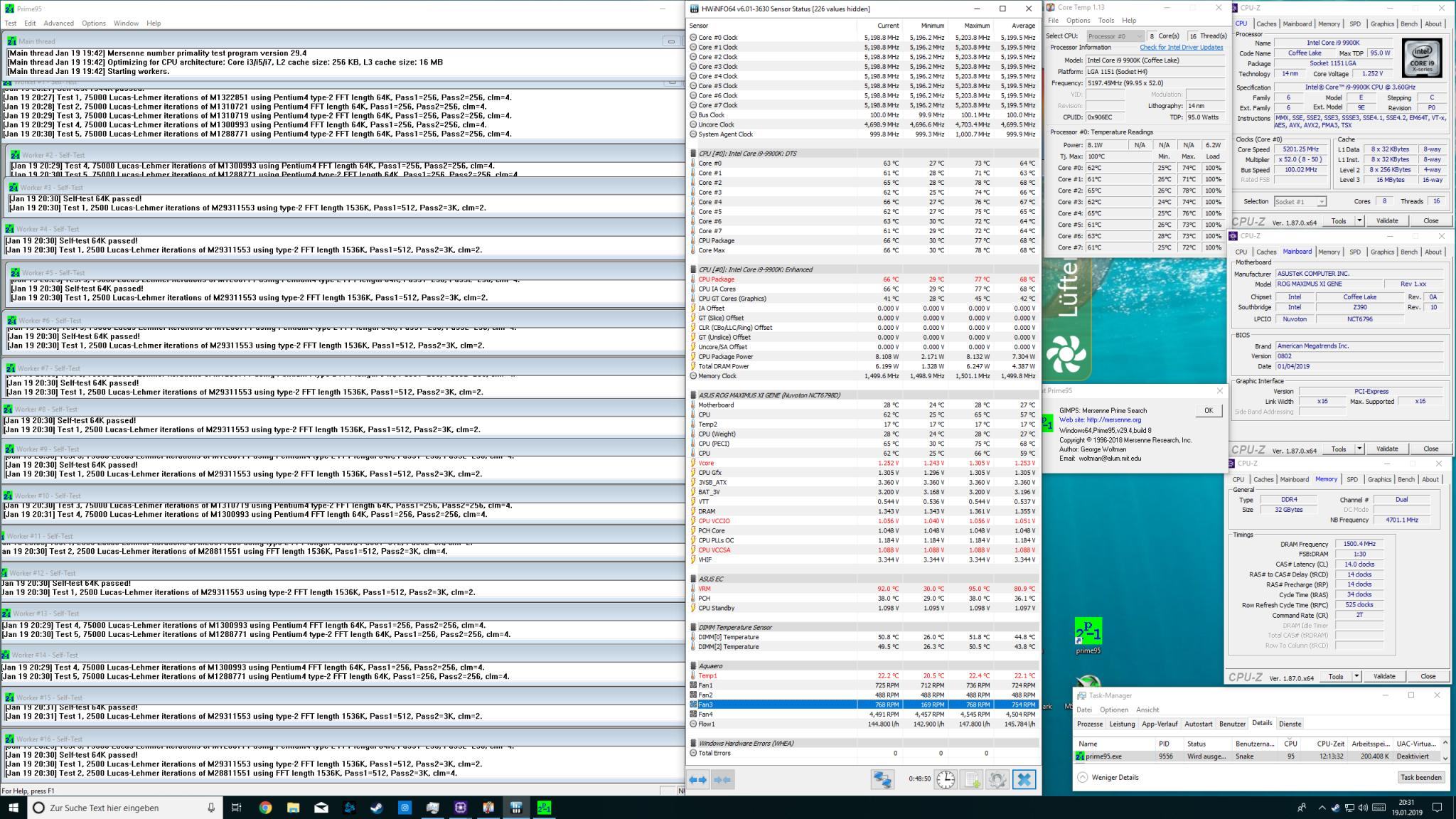The width and height of the screenshot is (1456, 819).
Task: Select Vcore voltage sensor row
Action: pos(862,463)
